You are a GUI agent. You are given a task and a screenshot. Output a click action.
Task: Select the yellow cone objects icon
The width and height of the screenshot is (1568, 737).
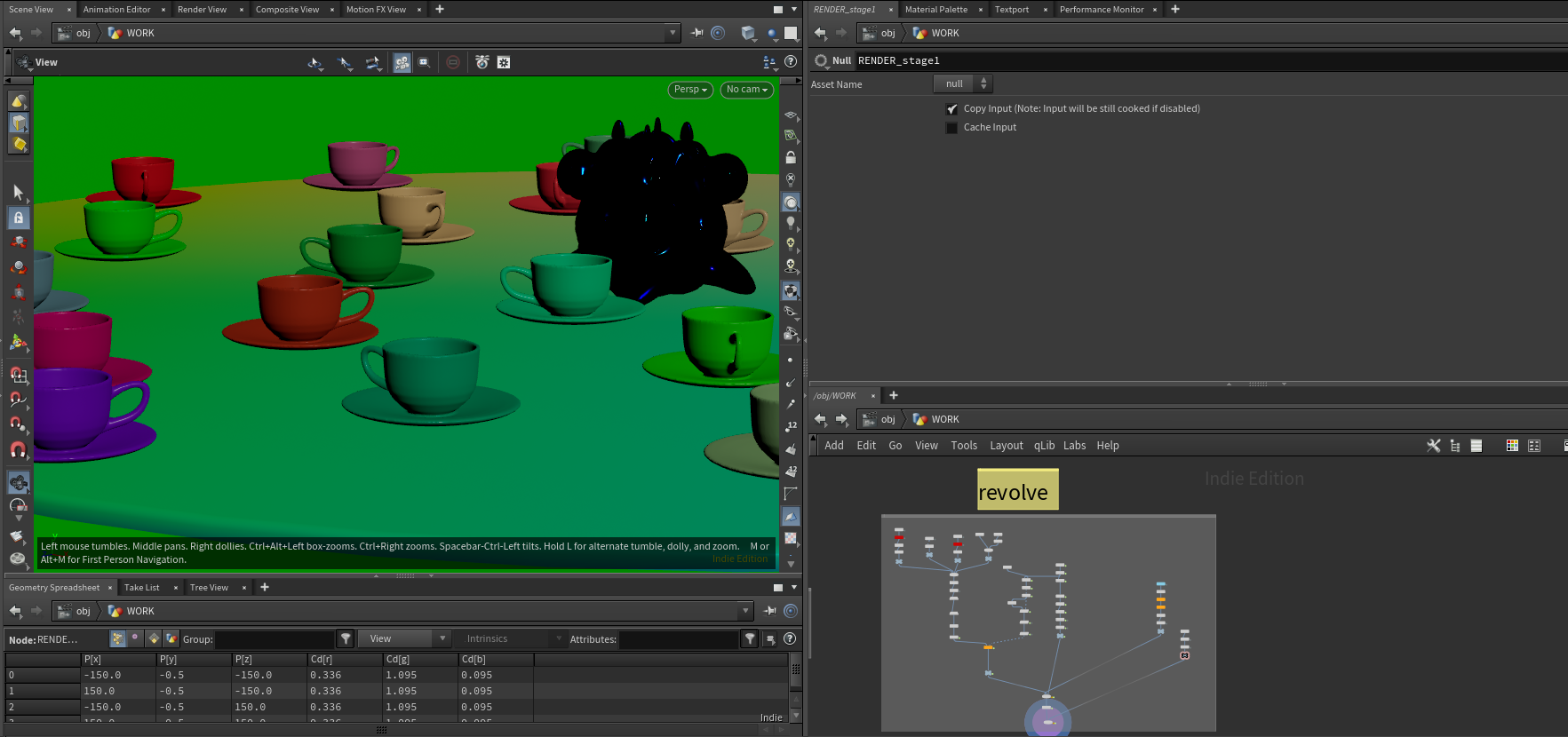(19, 101)
